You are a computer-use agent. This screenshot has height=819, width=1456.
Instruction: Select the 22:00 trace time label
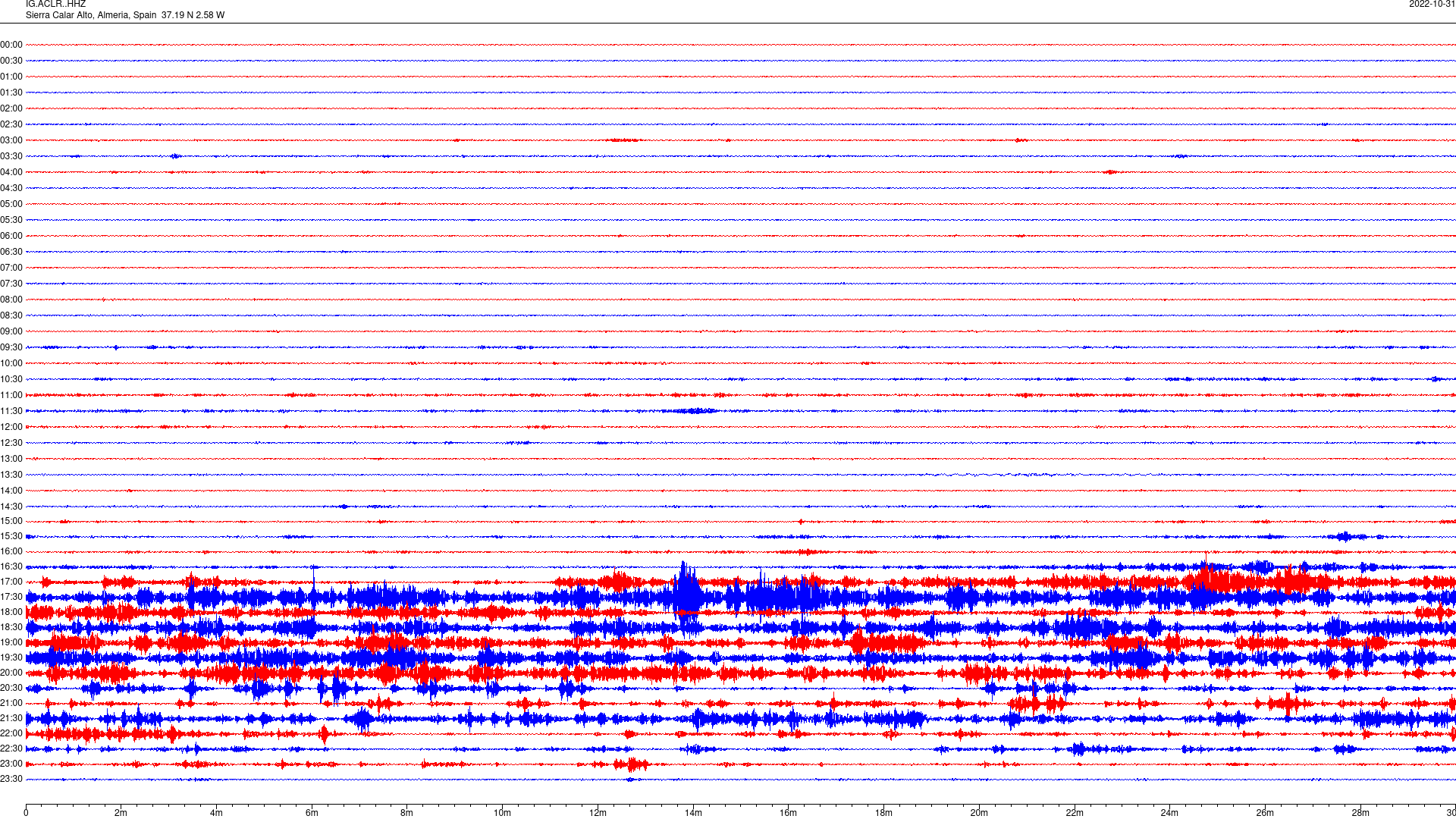coord(11,733)
